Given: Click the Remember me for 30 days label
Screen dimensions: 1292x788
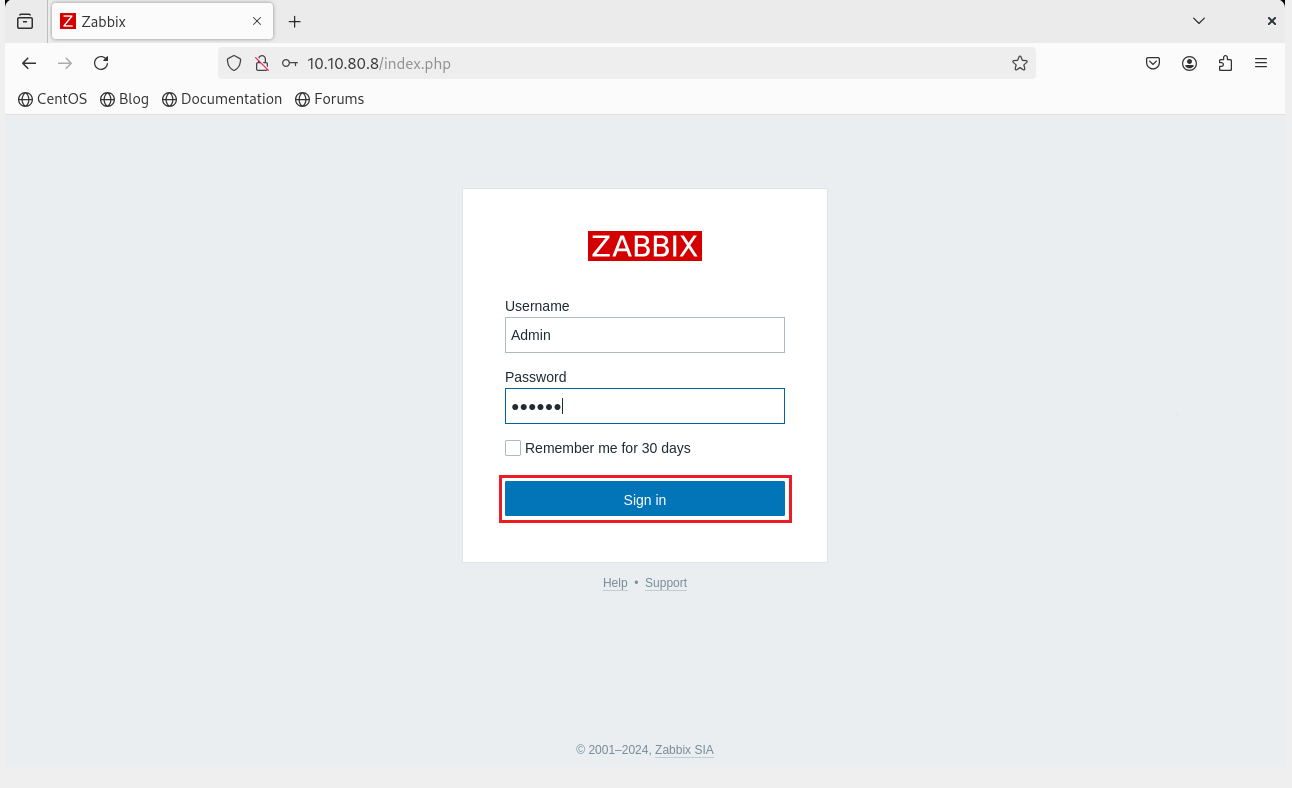Looking at the screenshot, I should tap(608, 448).
